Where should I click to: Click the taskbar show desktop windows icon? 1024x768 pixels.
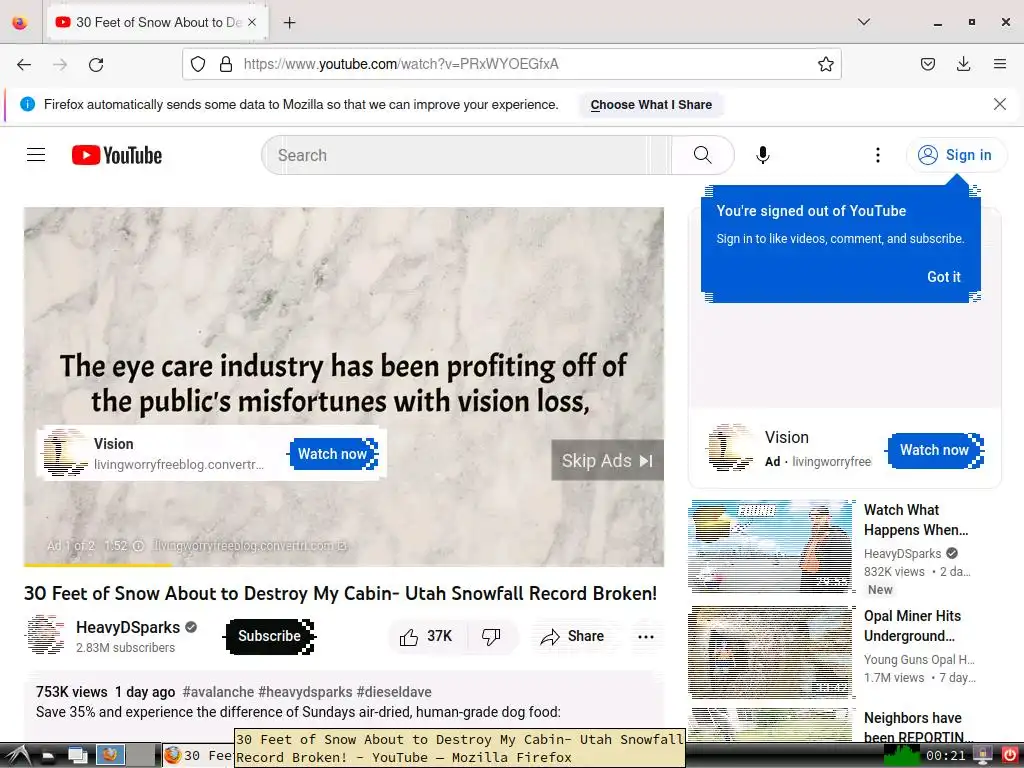point(78,756)
